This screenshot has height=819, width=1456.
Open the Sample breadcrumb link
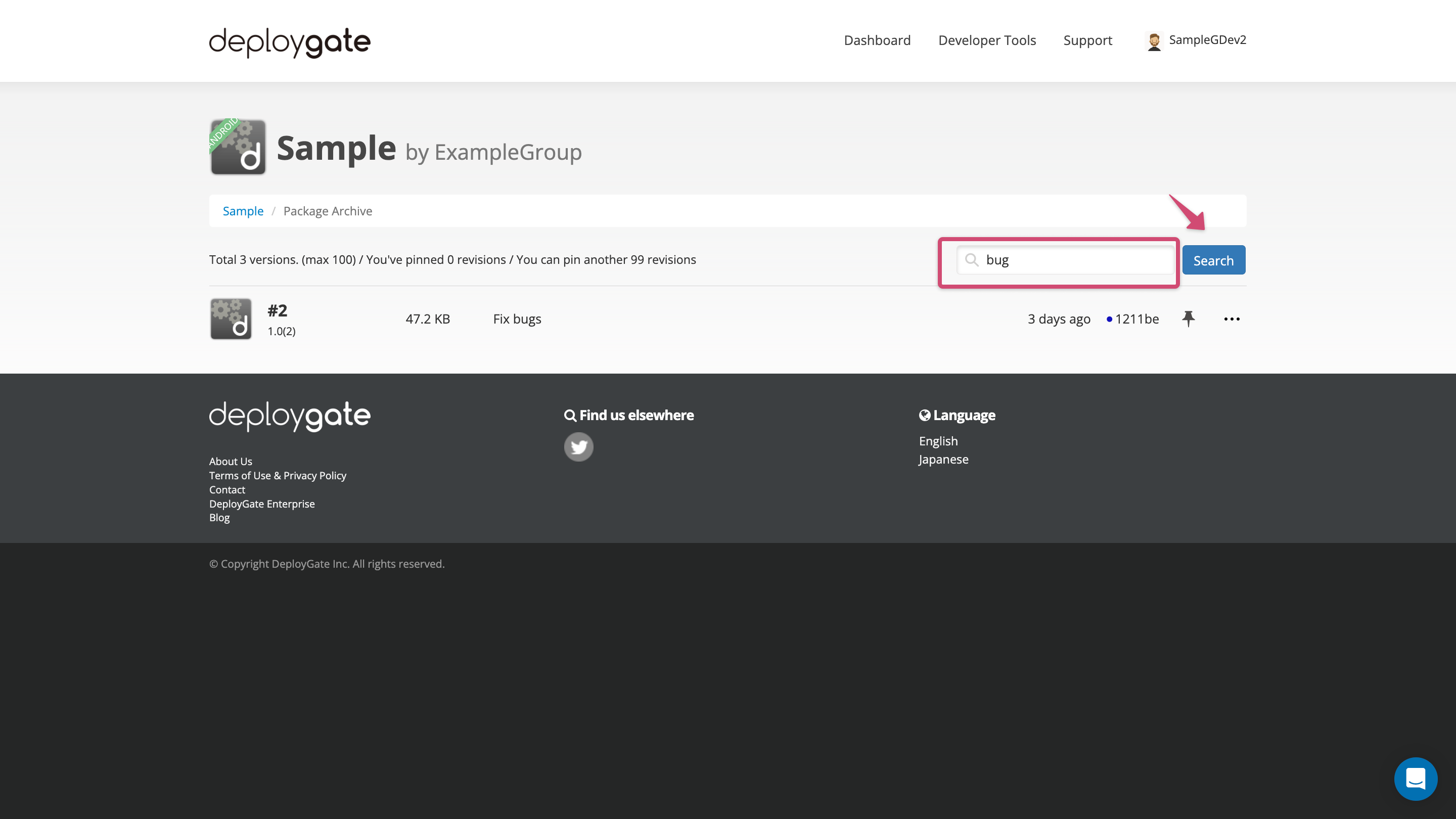click(x=243, y=211)
